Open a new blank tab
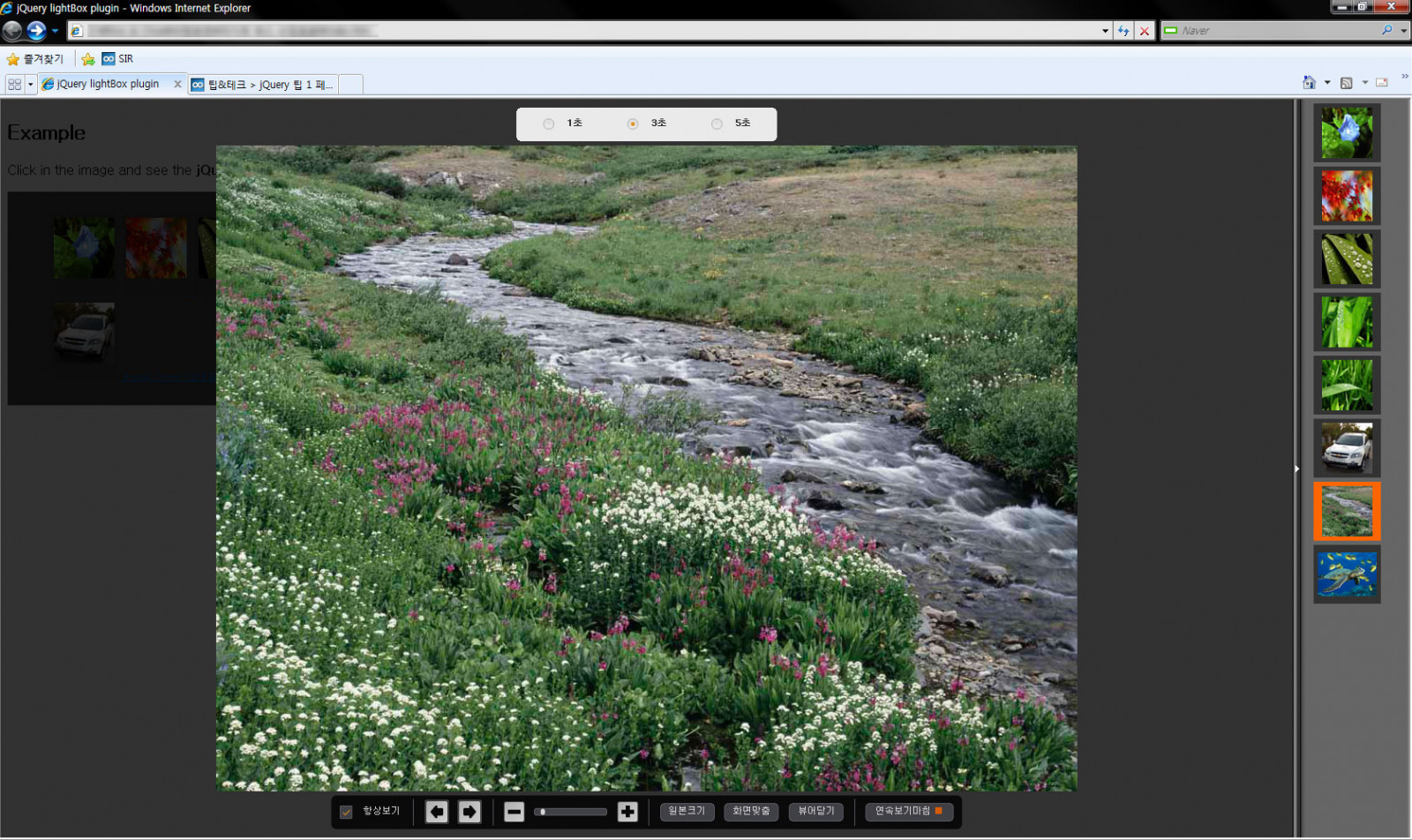Image resolution: width=1412 pixels, height=840 pixels. point(350,85)
